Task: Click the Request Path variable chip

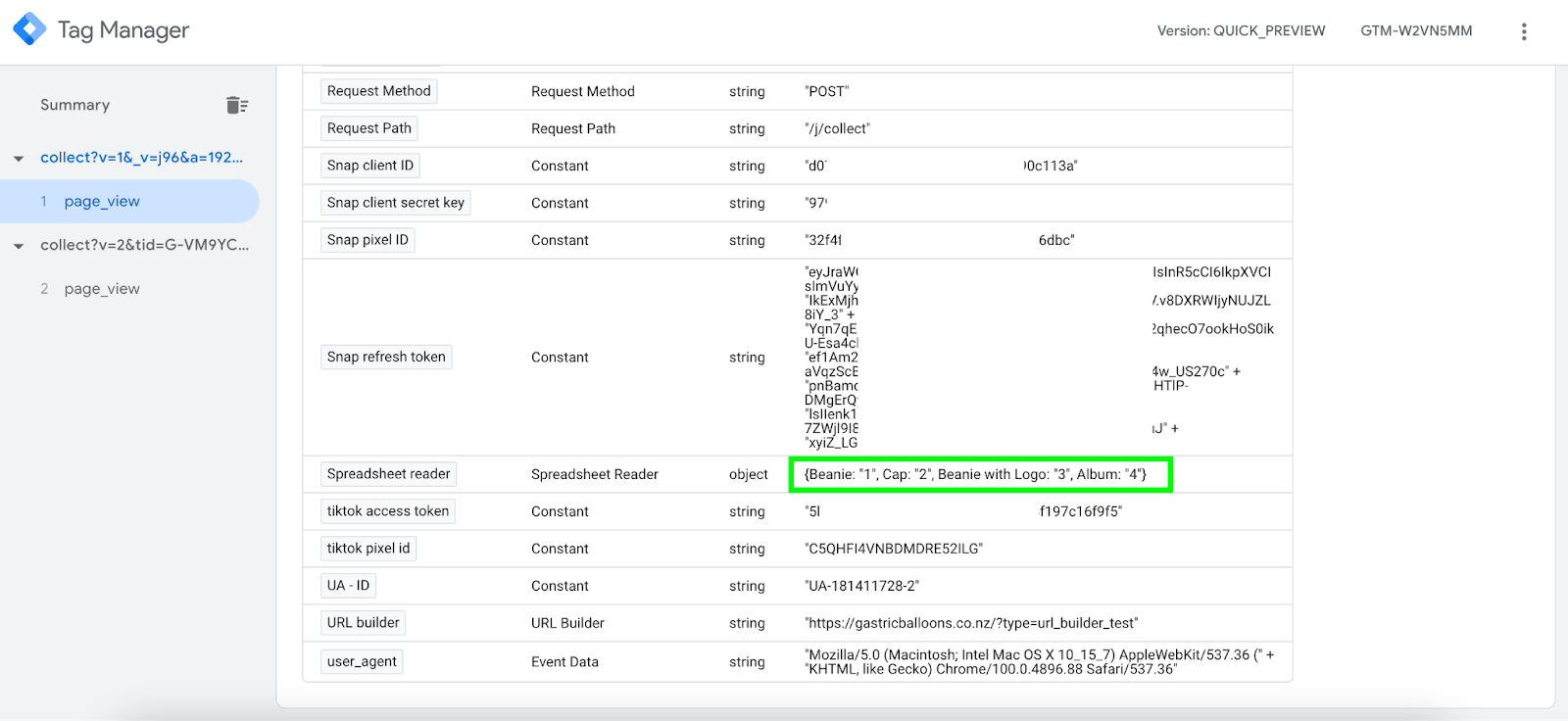Action: point(369,128)
